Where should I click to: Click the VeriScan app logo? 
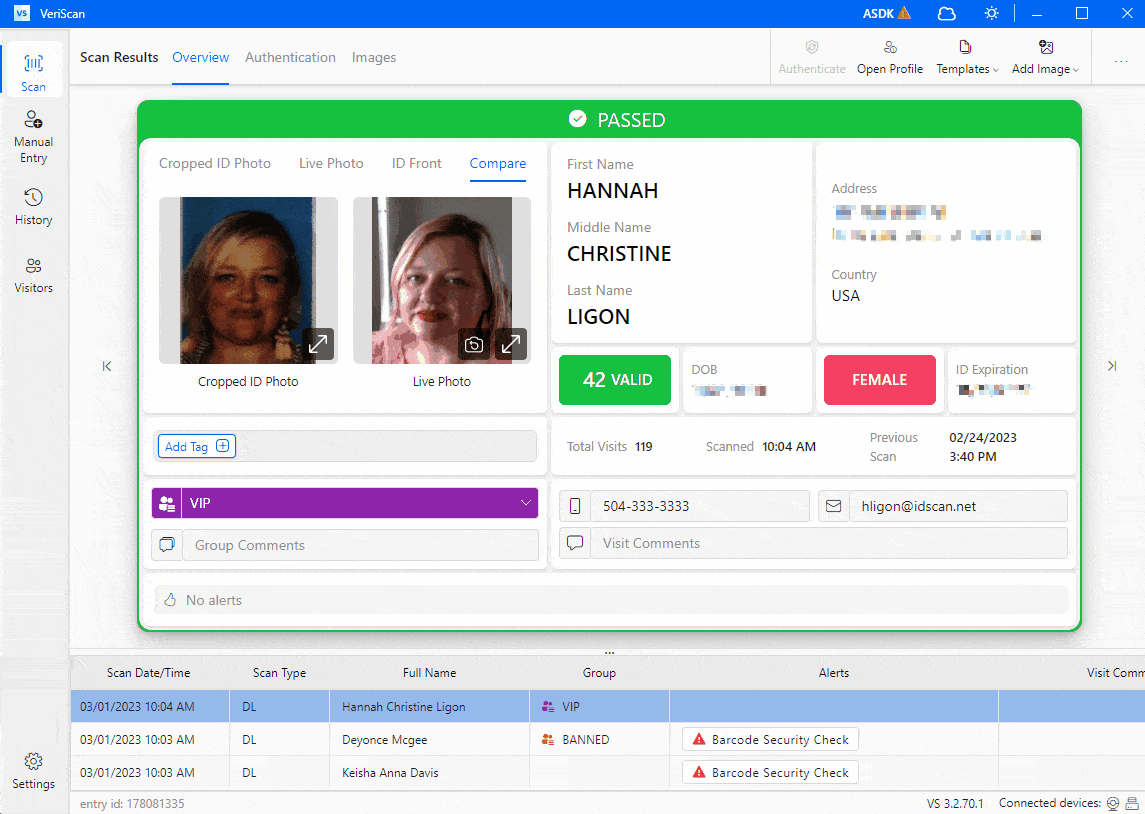(22, 13)
